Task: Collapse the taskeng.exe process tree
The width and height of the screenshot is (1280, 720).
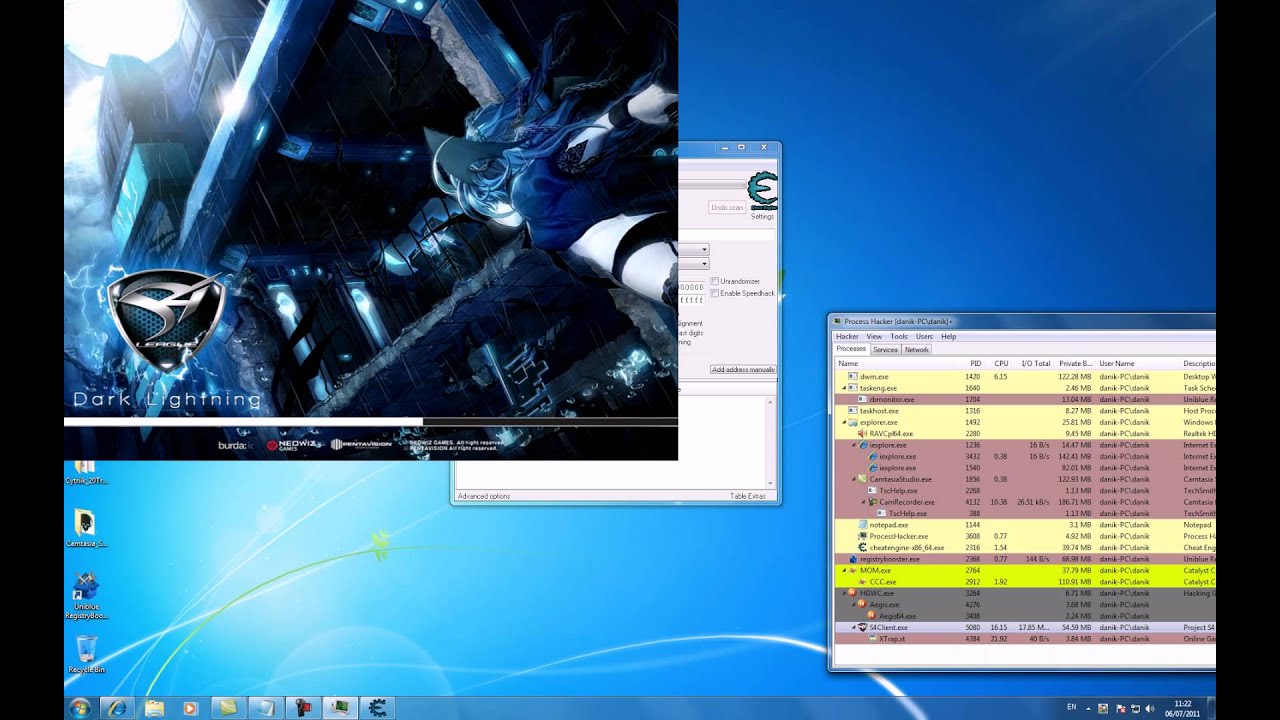Action: [844, 388]
